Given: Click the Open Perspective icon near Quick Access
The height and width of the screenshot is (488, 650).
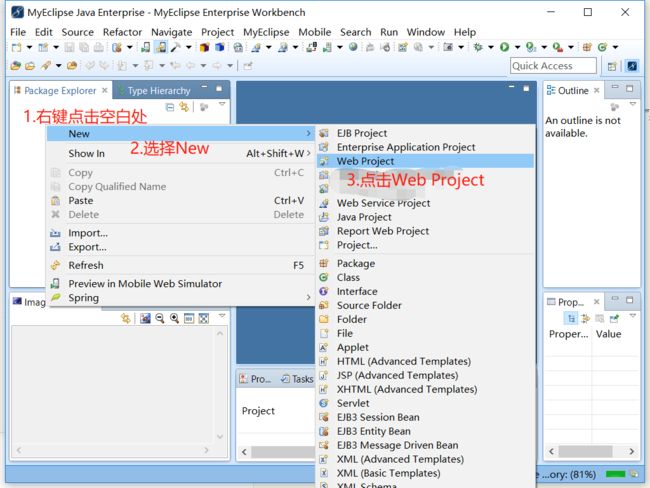Looking at the screenshot, I should [x=612, y=66].
